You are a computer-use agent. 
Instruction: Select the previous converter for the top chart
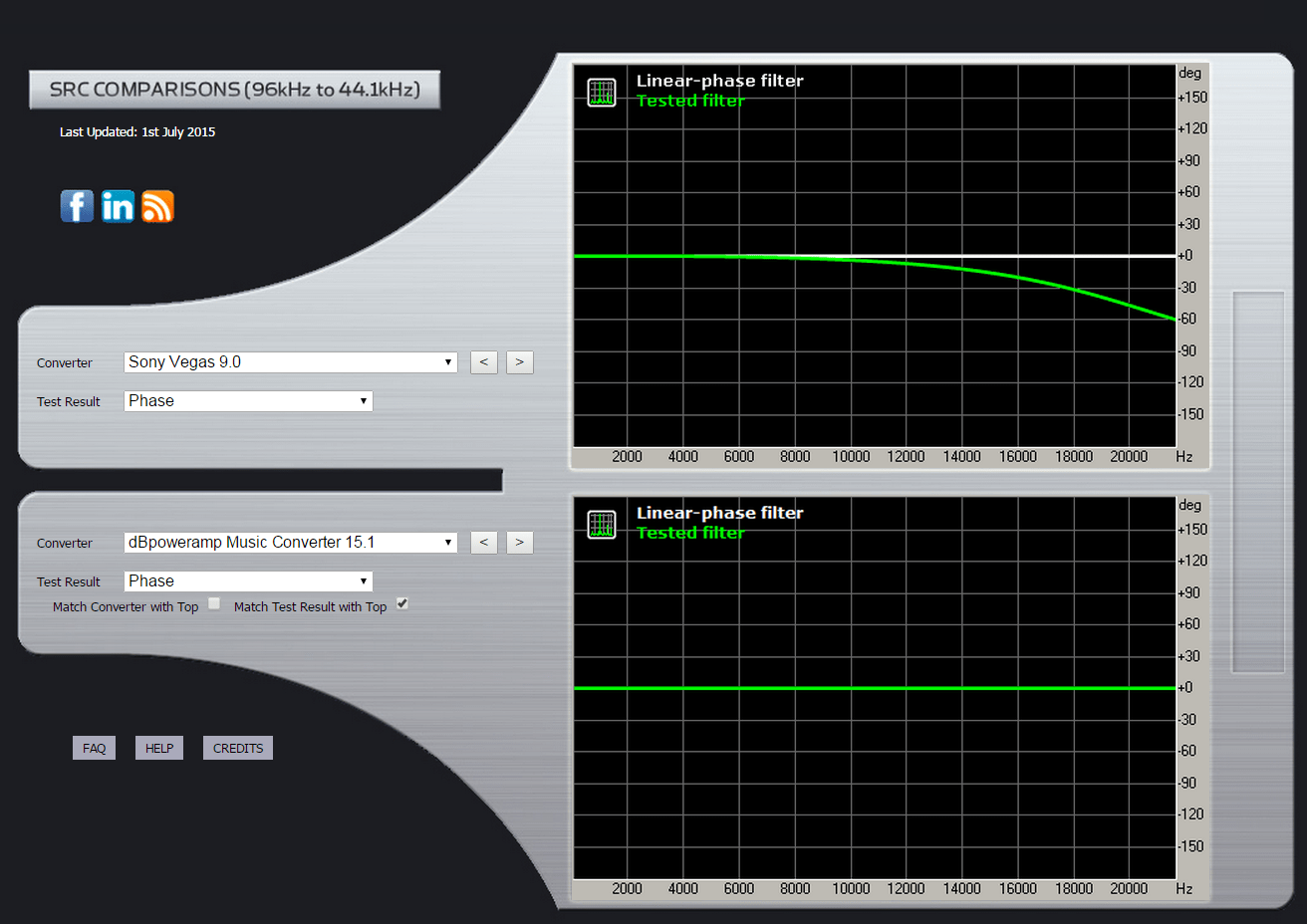tap(484, 361)
